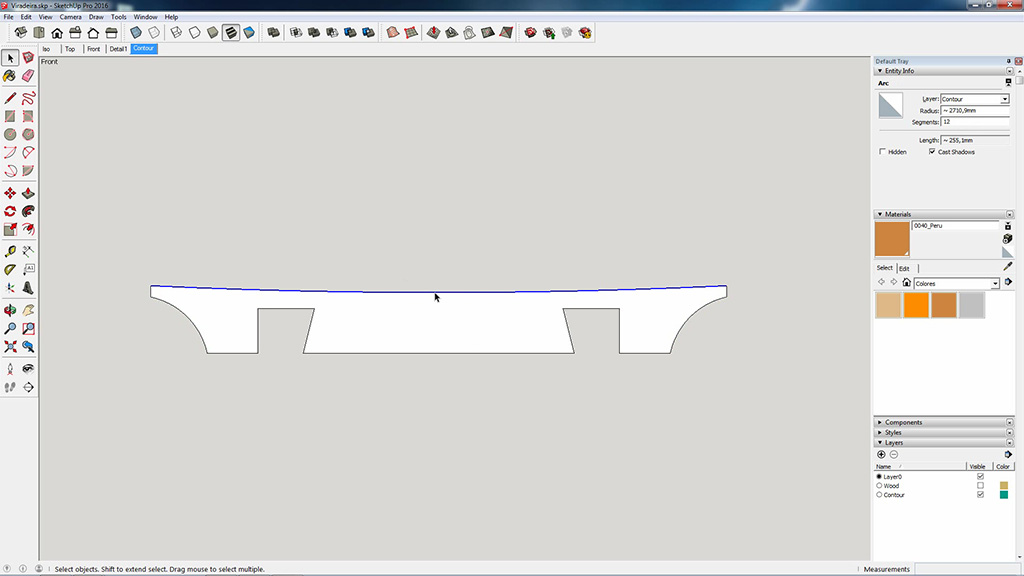This screenshot has height=576, width=1024.
Task: Open the Layer dropdown in Entity Info
Action: pos(1004,99)
